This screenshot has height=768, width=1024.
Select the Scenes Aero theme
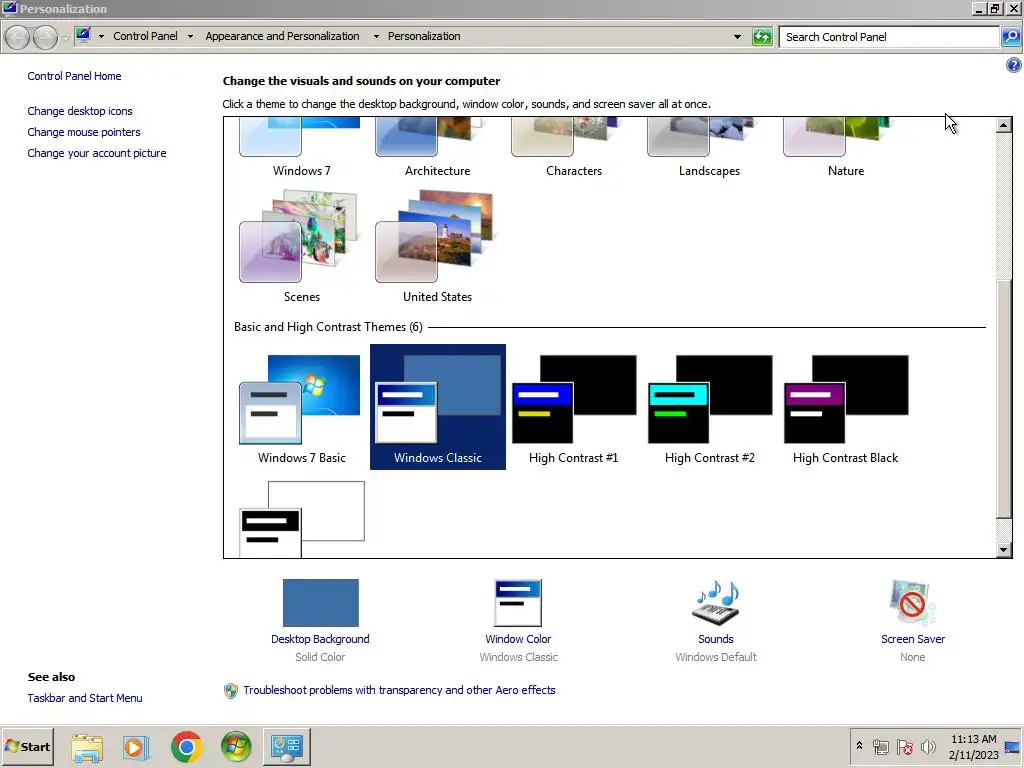301,246
